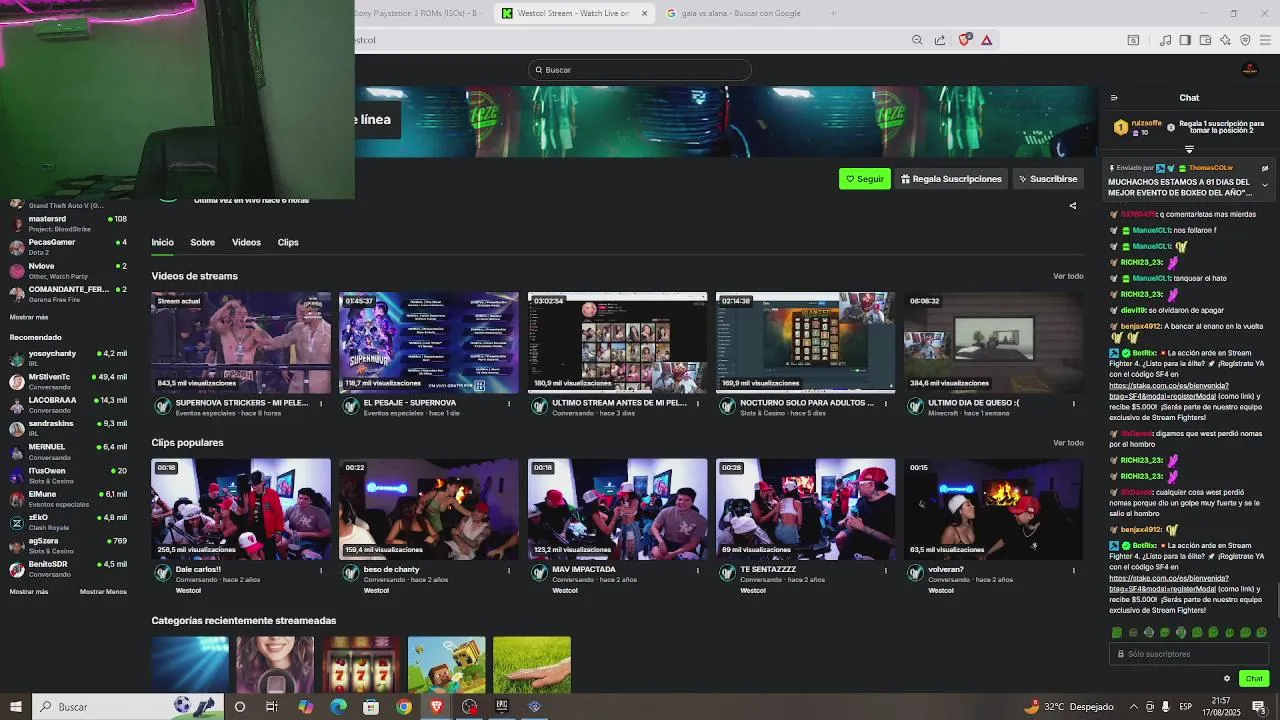Viewport: 1280px width, 720px height.
Task: Click the zoom magnifier icon in address bar
Action: 917,40
